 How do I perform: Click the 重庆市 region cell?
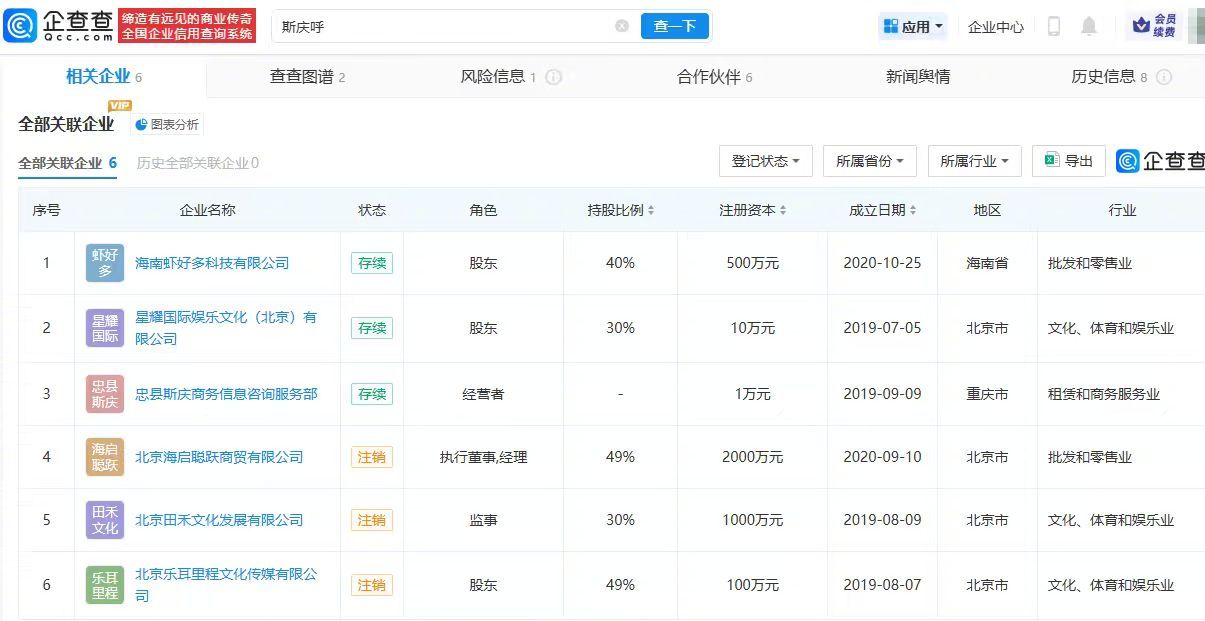987,394
